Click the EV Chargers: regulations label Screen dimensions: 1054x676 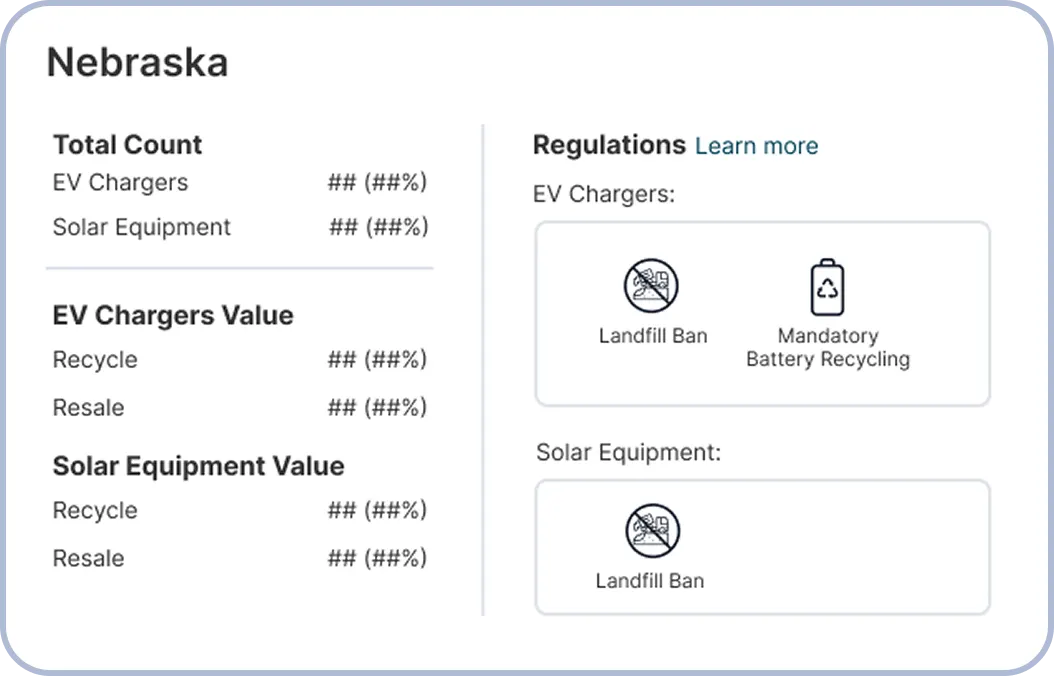[604, 194]
